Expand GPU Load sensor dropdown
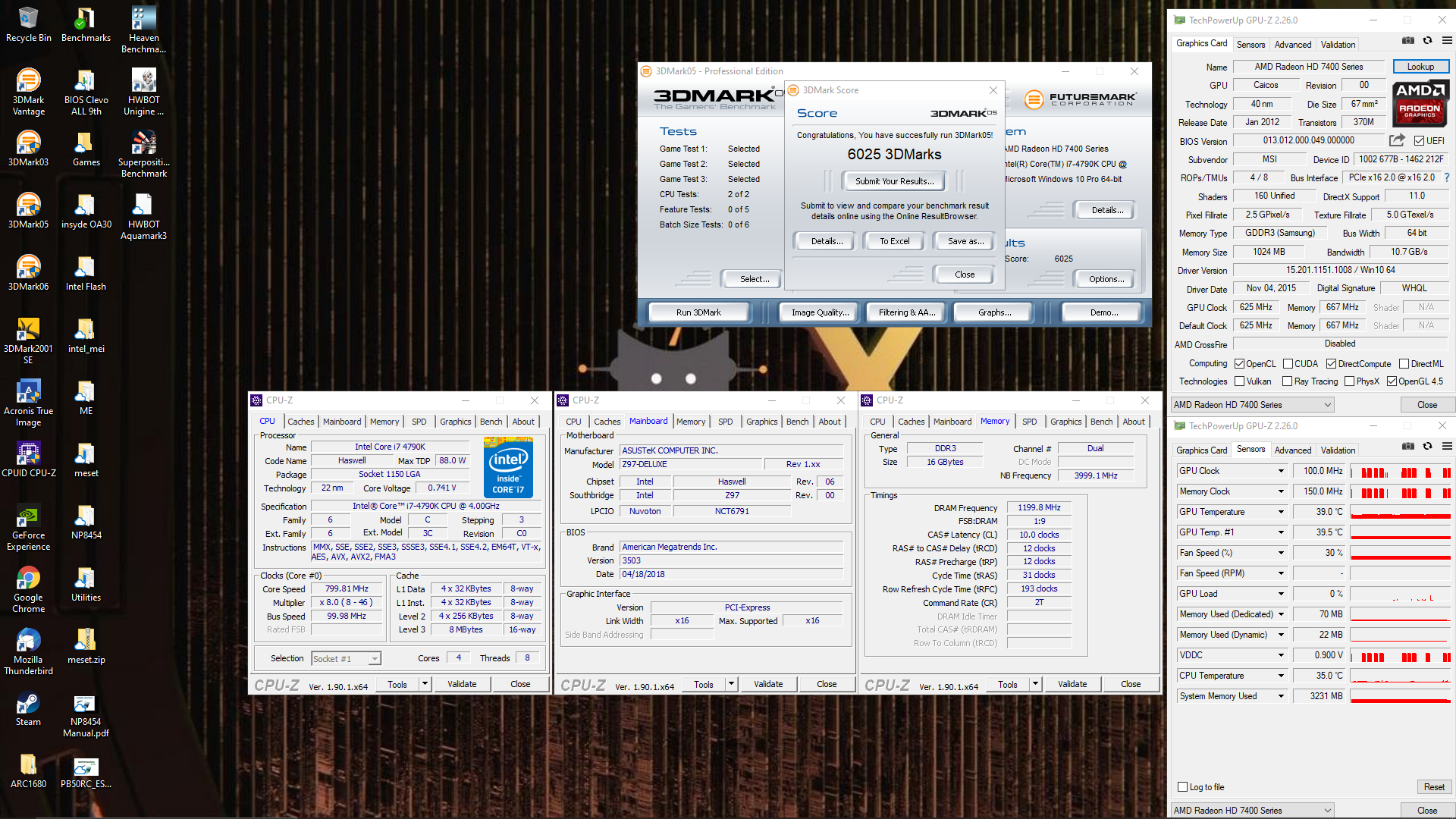The height and width of the screenshot is (819, 1456). tap(1281, 594)
